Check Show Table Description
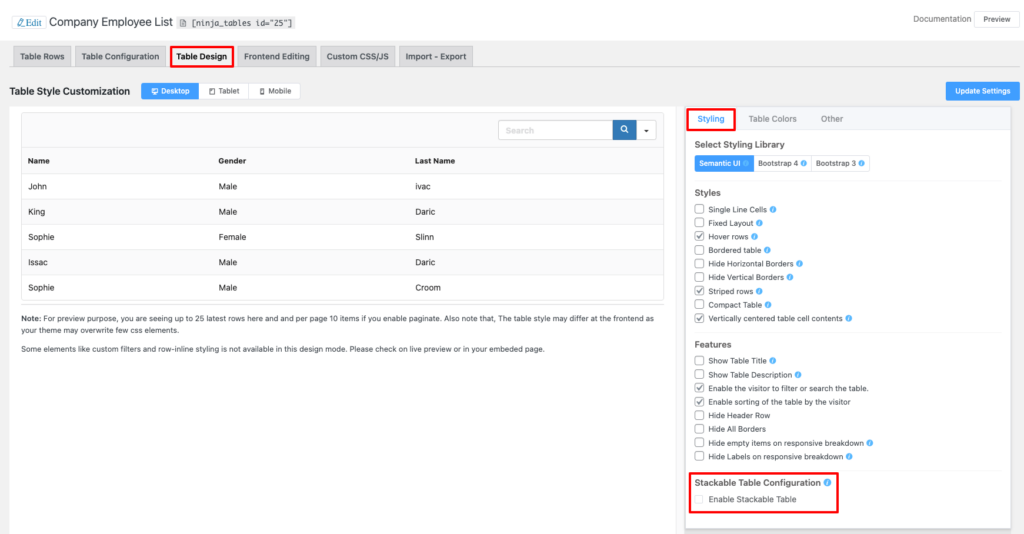The image size is (1024, 534). coord(699,374)
